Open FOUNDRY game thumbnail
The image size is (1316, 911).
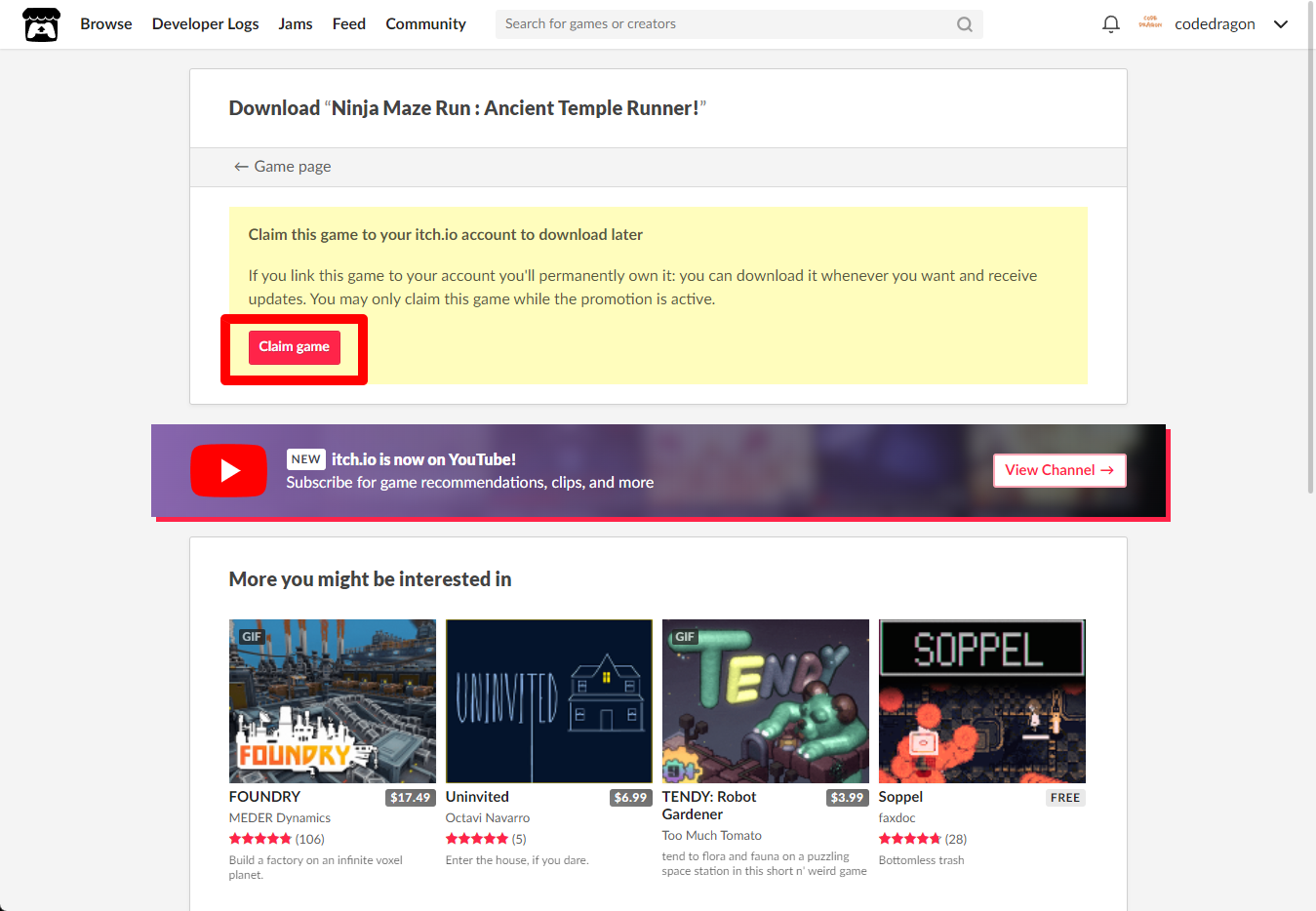tap(333, 701)
